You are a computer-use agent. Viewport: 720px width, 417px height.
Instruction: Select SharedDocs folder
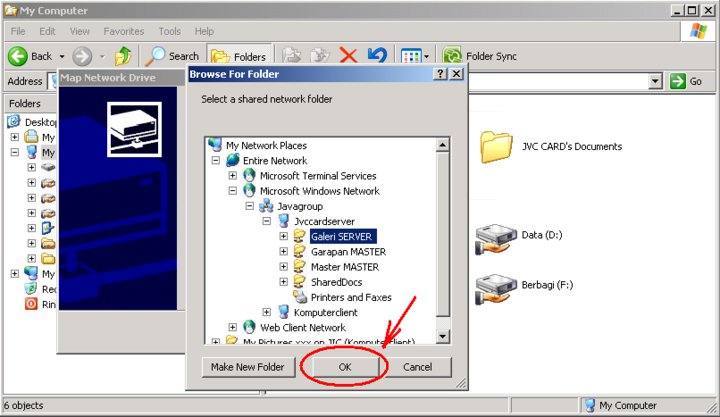point(337,282)
